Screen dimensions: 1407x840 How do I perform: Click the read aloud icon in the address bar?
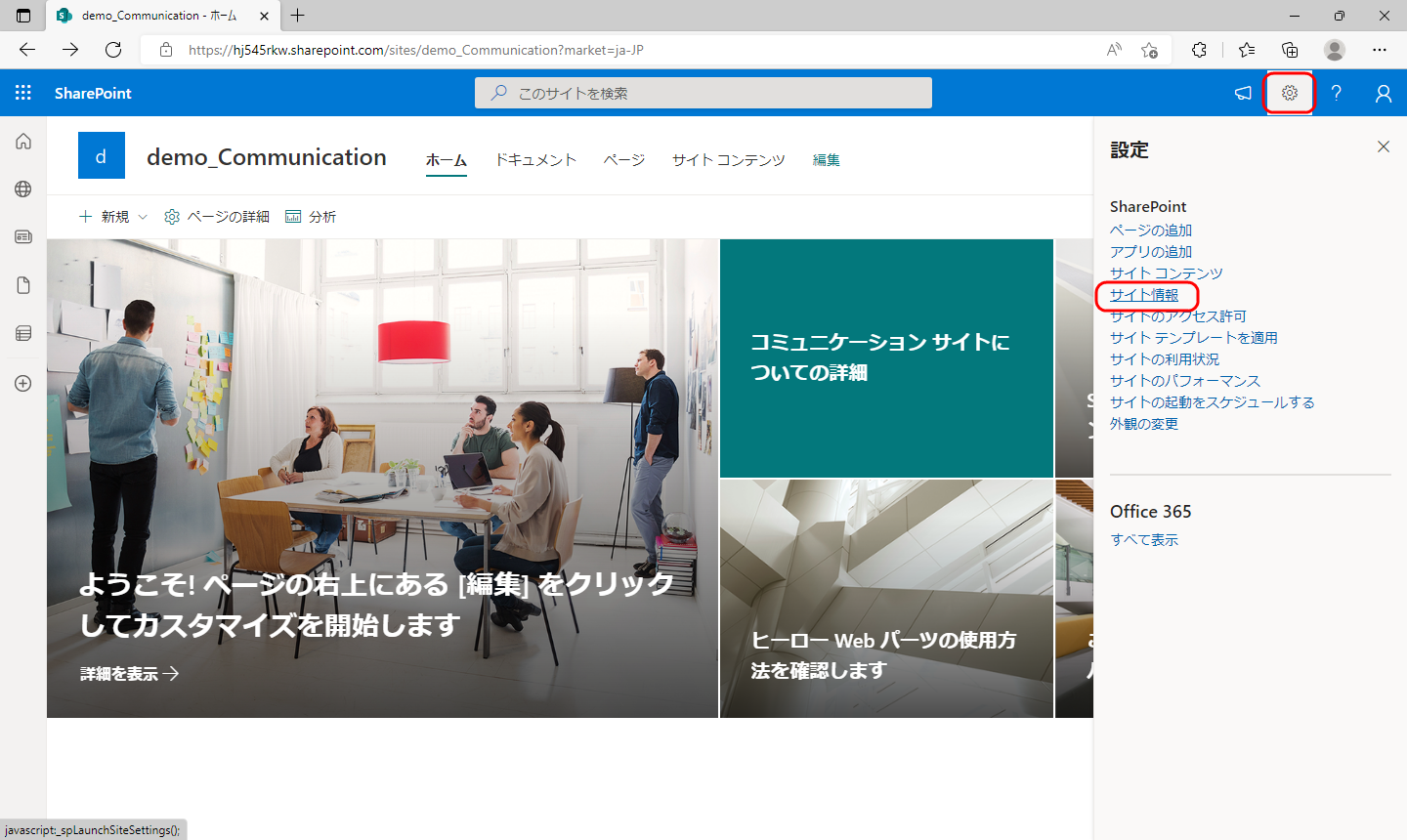tap(1114, 50)
